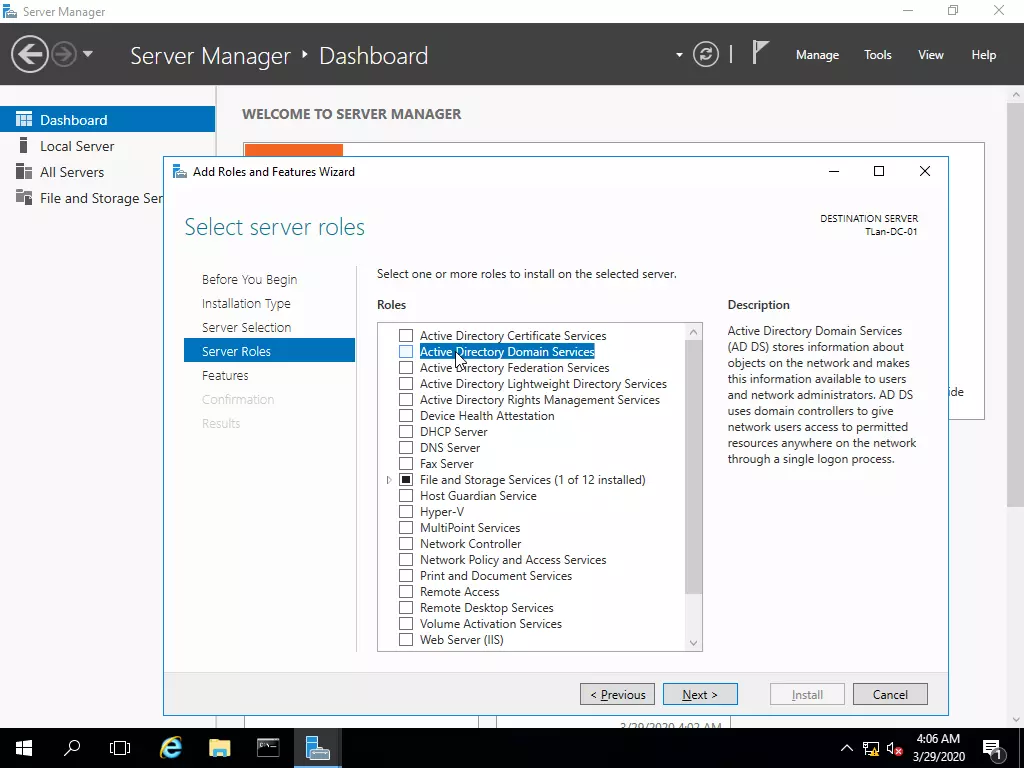Open Command Prompt from taskbar
The image size is (1024, 768).
268,748
